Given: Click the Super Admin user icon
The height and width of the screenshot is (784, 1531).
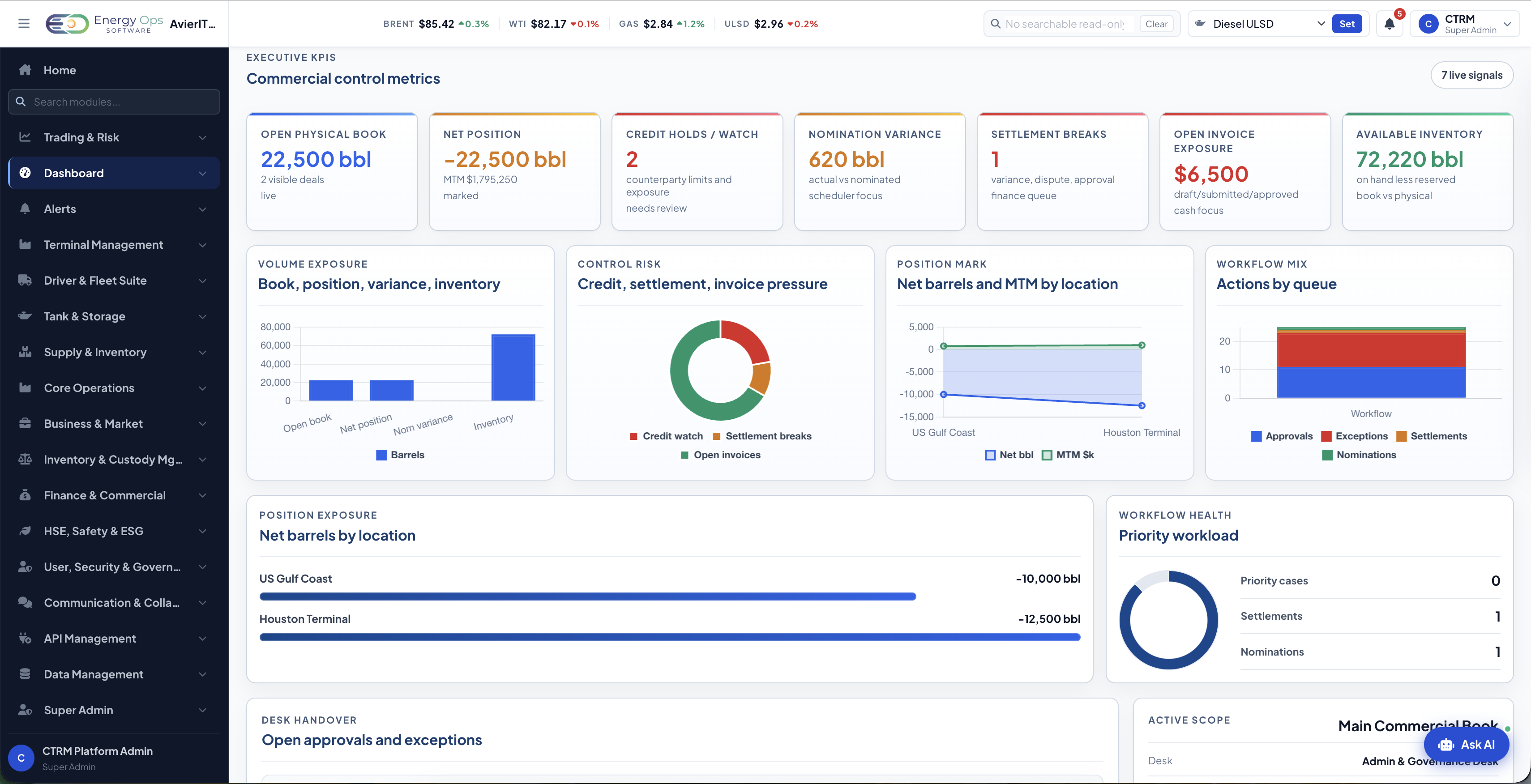Looking at the screenshot, I should tap(25, 710).
